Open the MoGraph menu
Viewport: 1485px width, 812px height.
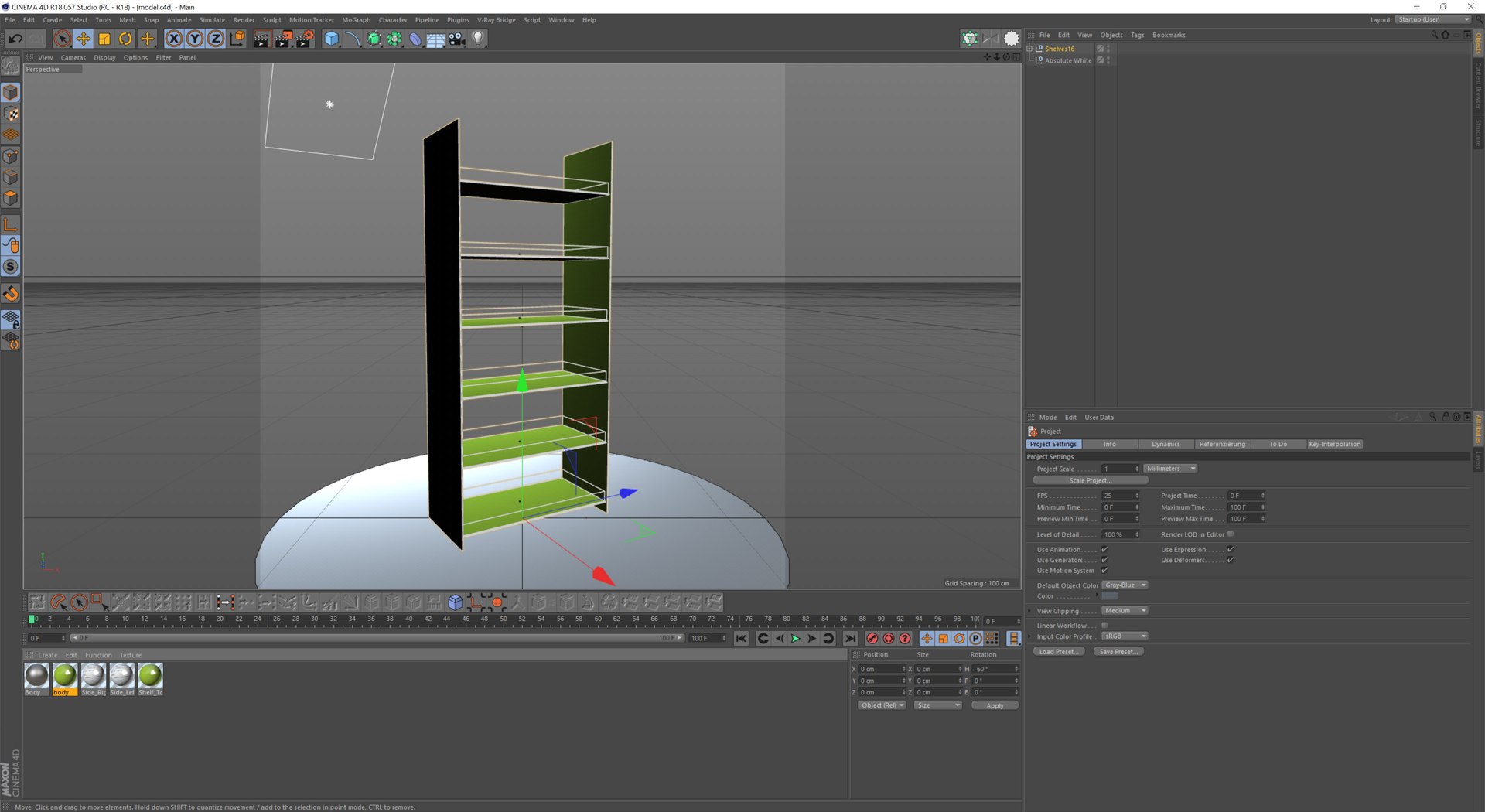tap(357, 20)
